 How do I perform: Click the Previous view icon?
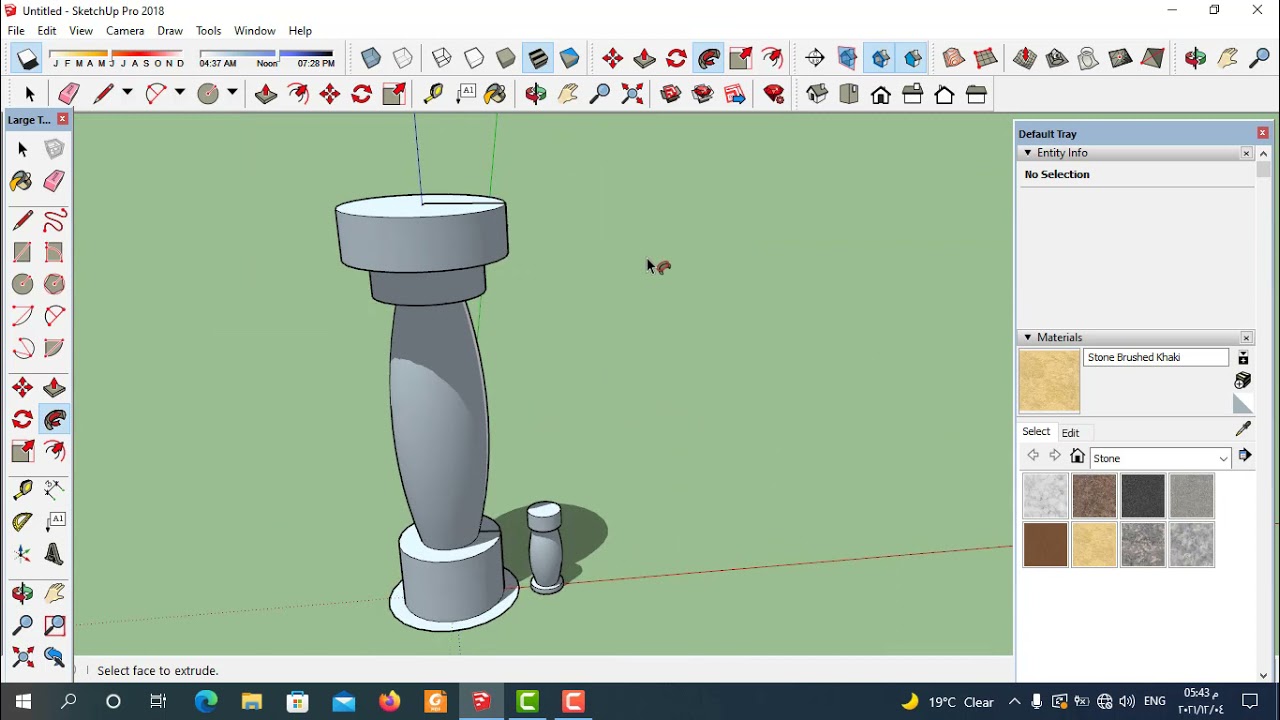coord(54,657)
